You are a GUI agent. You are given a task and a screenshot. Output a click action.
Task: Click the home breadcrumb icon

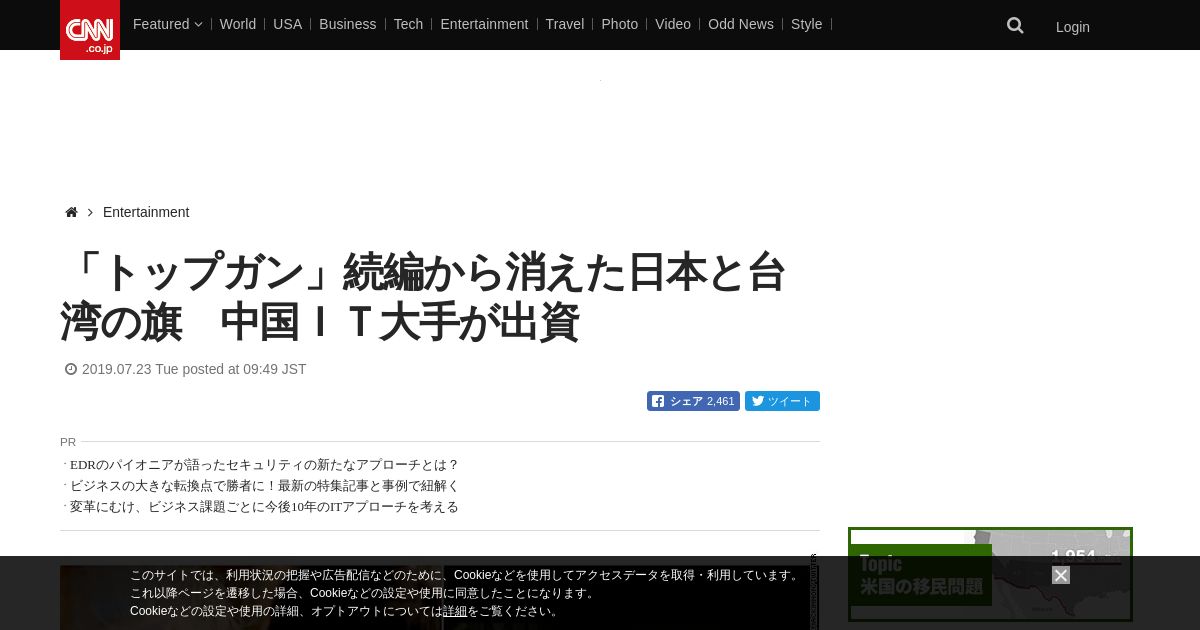(x=71, y=212)
